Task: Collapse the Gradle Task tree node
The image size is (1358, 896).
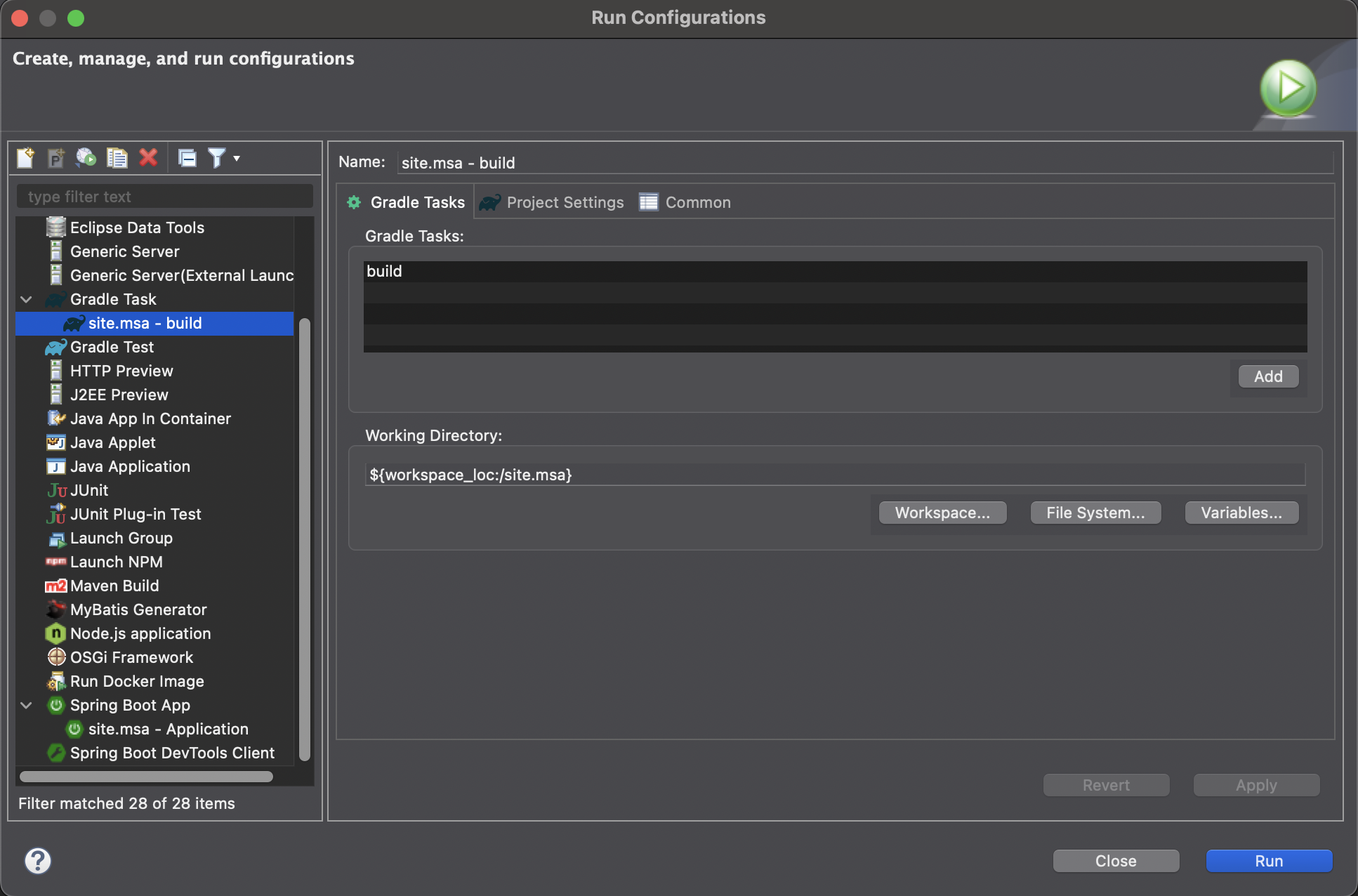Action: point(27,300)
